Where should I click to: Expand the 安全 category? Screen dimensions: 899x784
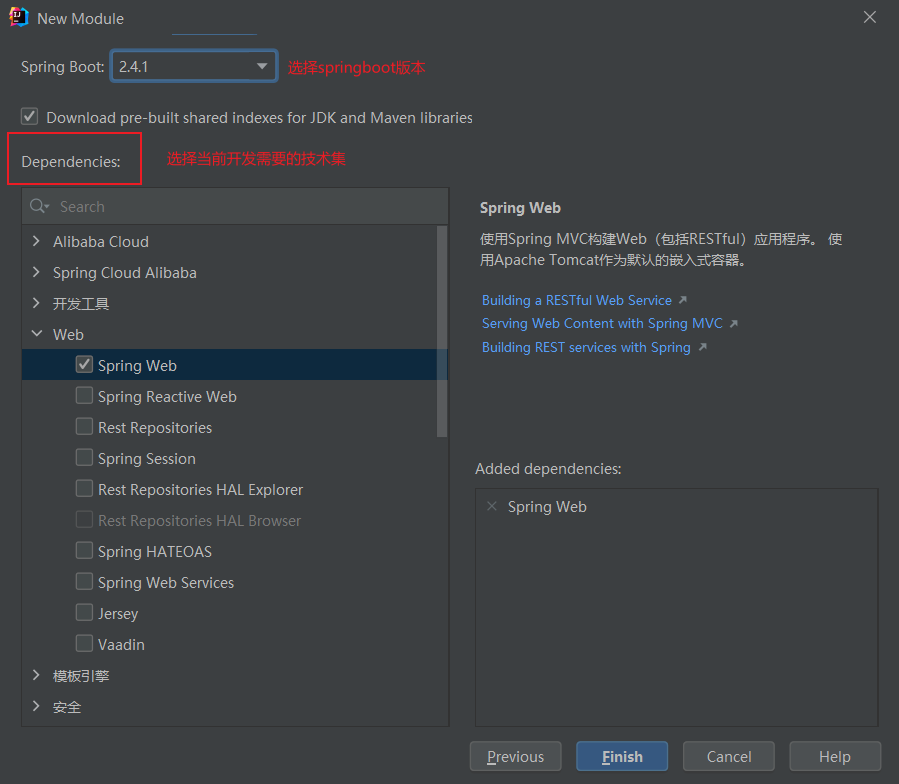(36, 706)
